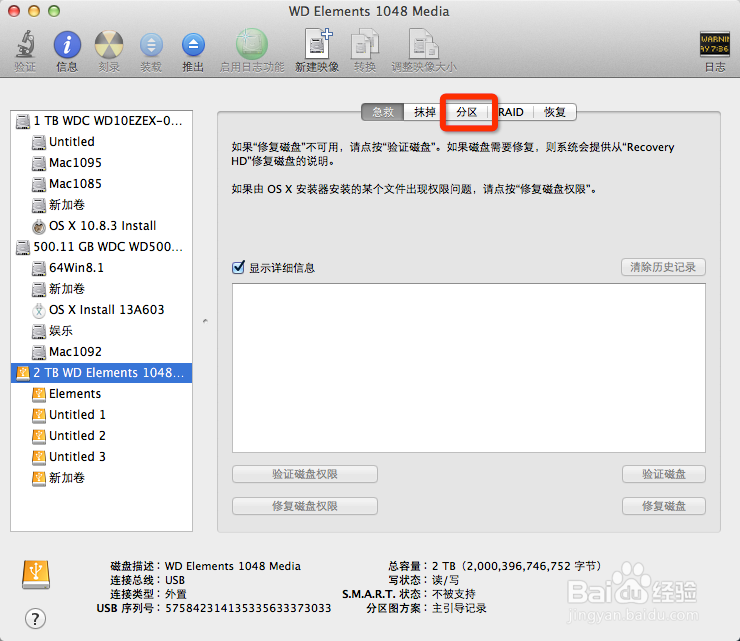
Task: Click the USB serial number value
Action: coord(248,608)
